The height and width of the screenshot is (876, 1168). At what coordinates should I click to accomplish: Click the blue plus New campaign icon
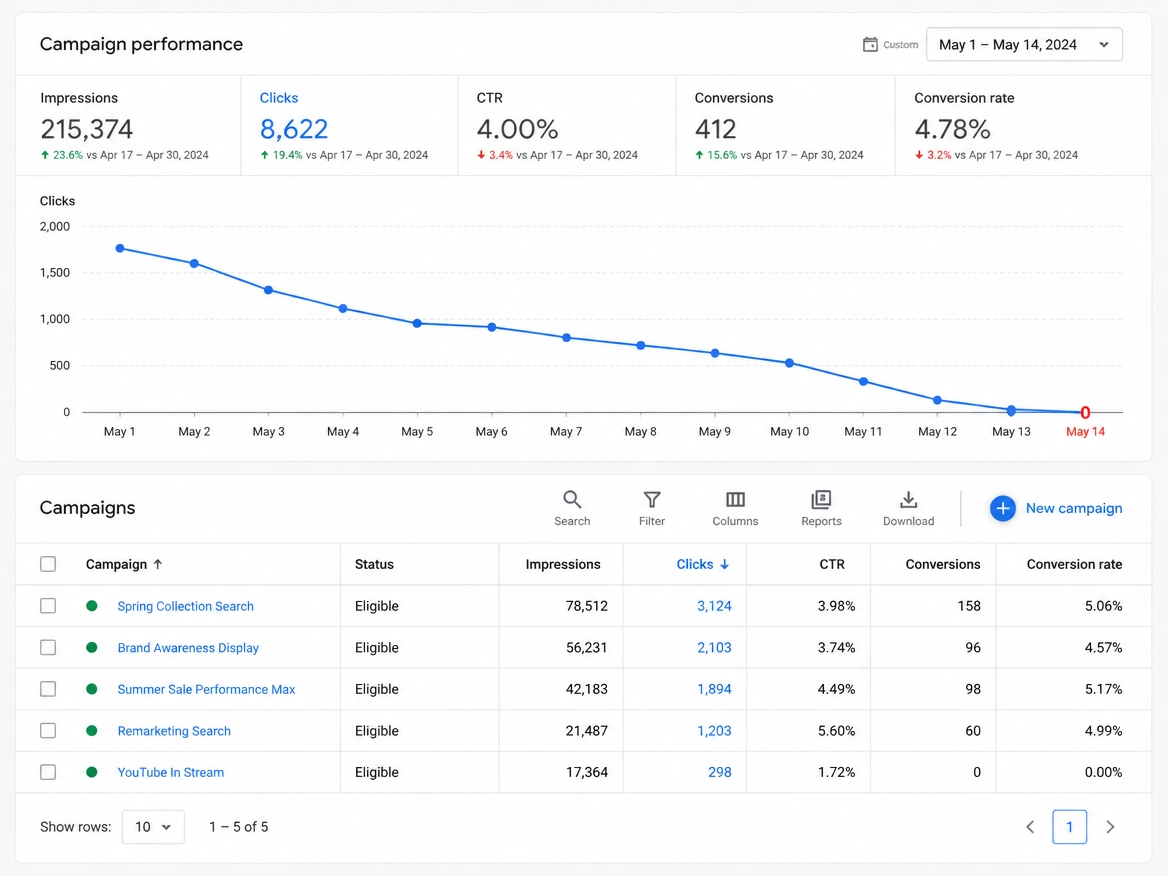click(x=1003, y=508)
